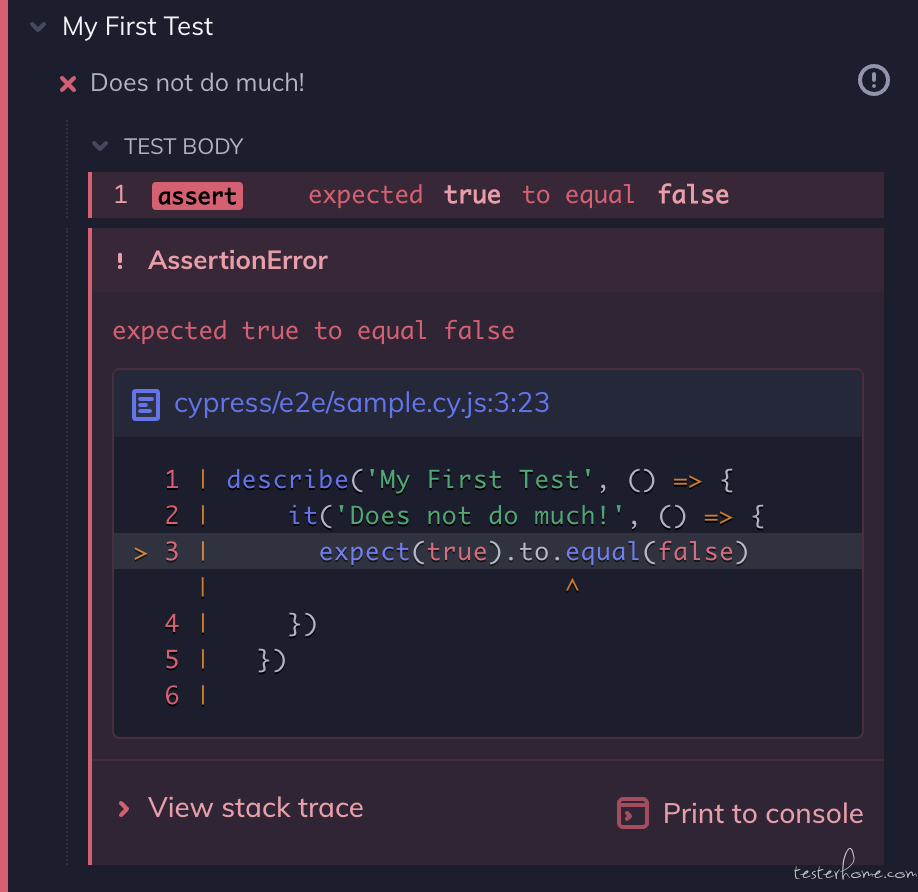Click the expected true to equal false message
918x892 pixels.
point(313,331)
